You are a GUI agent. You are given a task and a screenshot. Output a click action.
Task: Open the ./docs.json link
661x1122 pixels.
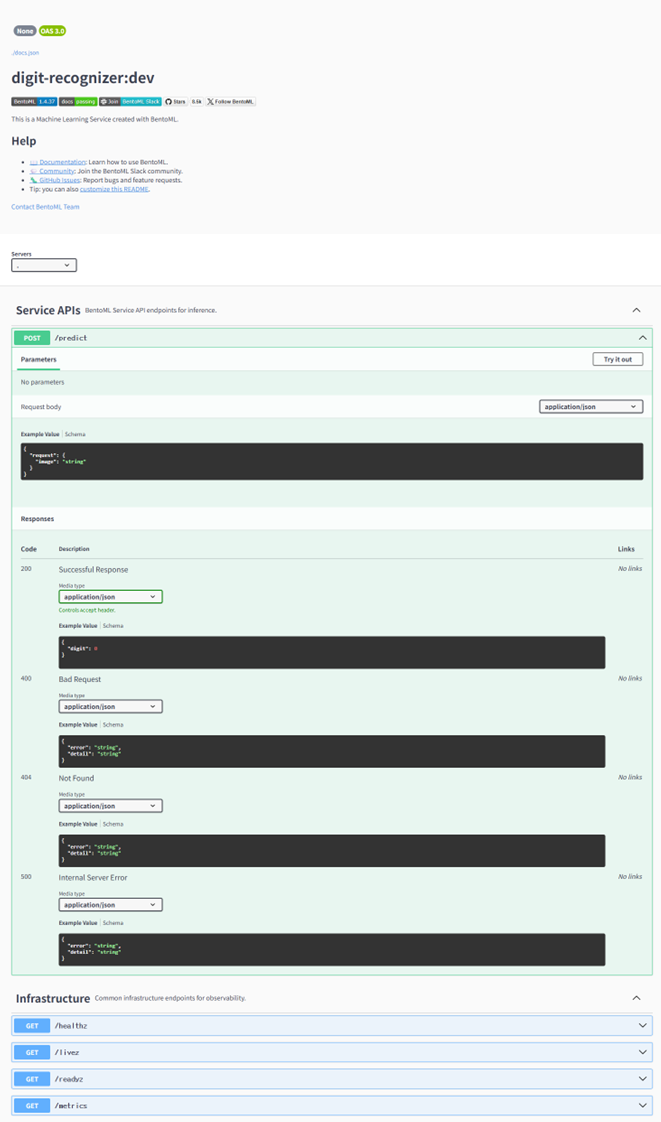pos(25,53)
